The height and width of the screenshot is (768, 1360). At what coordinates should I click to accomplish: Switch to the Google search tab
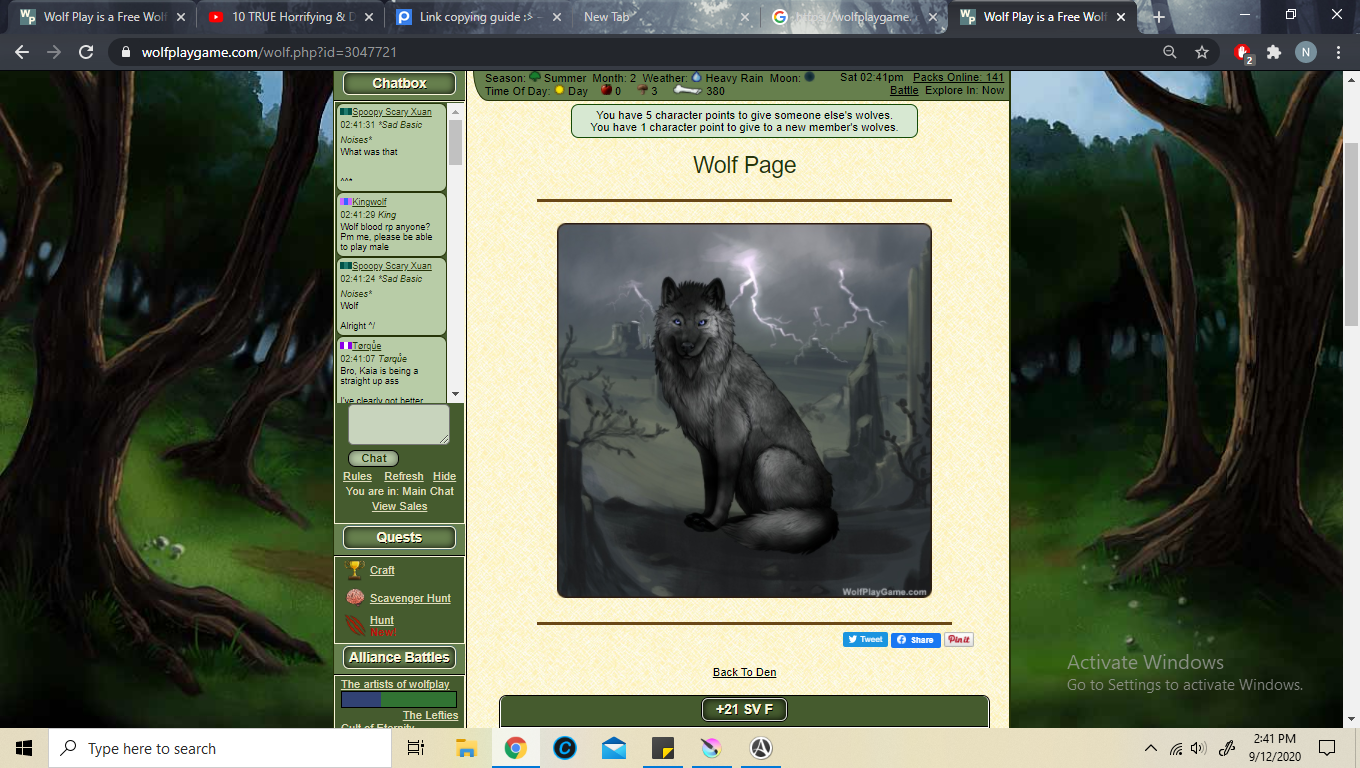854,17
